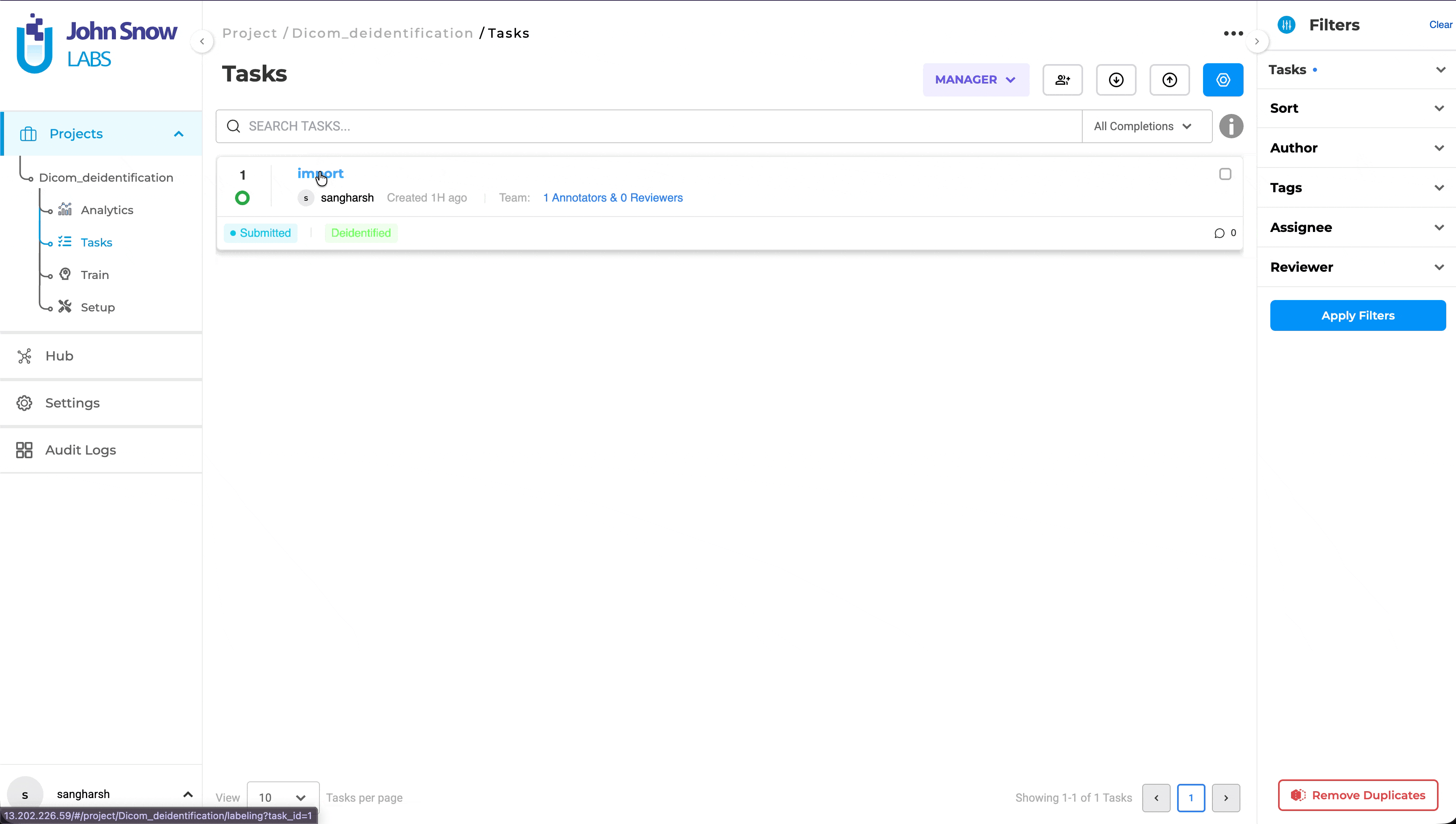Collapse the left sidebar with arrow icon

[202, 41]
